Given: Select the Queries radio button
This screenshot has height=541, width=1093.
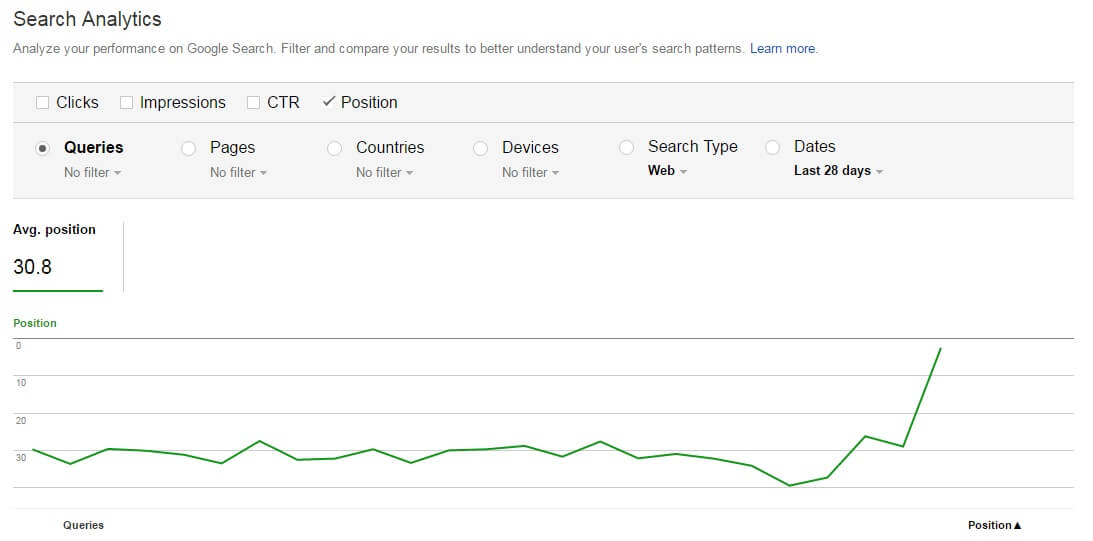Looking at the screenshot, I should pyautogui.click(x=43, y=148).
